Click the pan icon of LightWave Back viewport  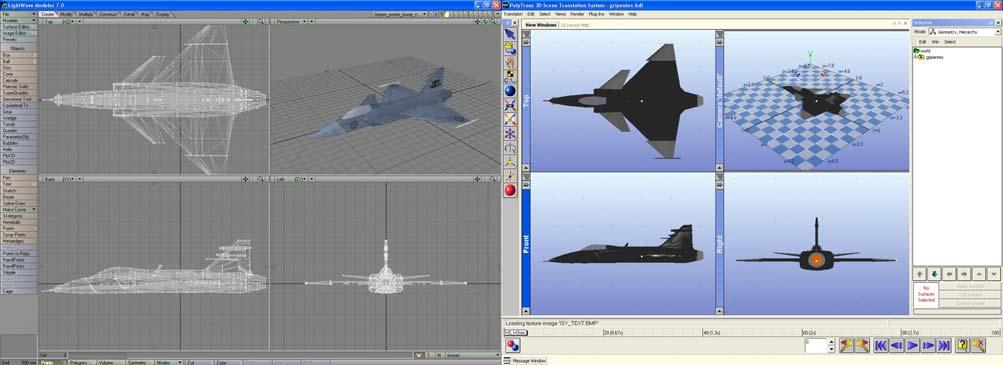(x=245, y=179)
